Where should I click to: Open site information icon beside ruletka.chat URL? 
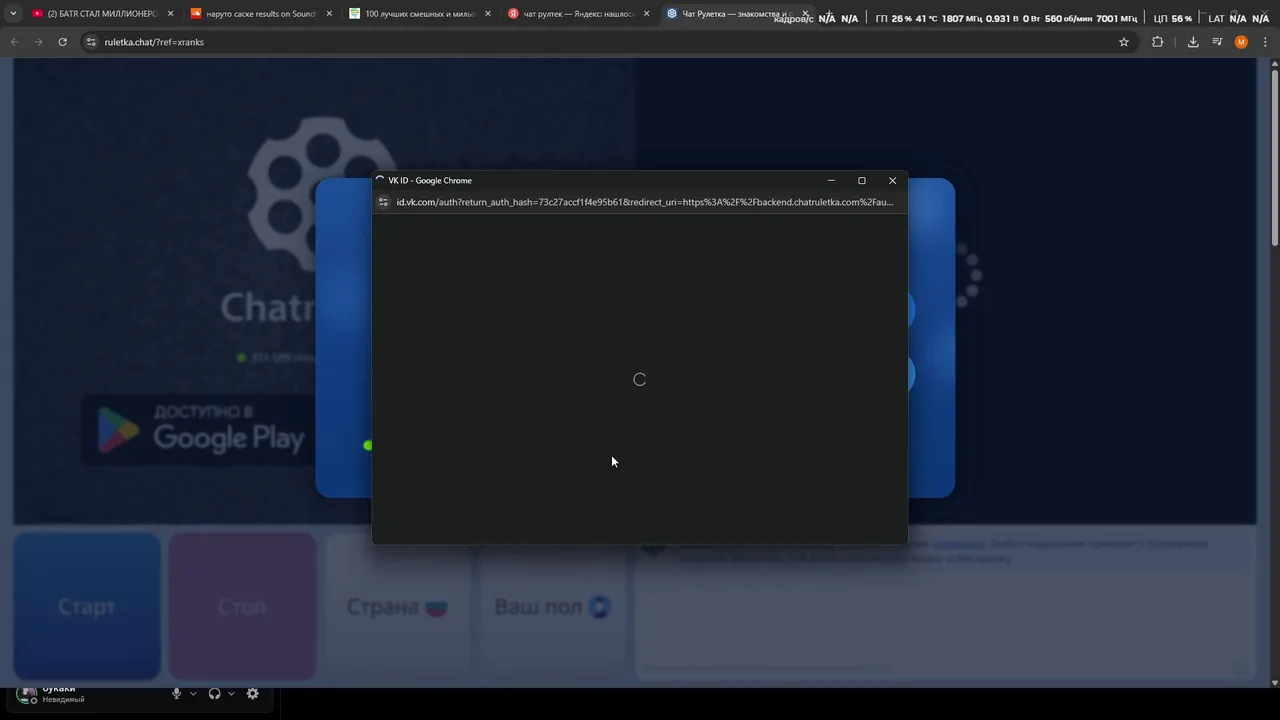tap(91, 42)
